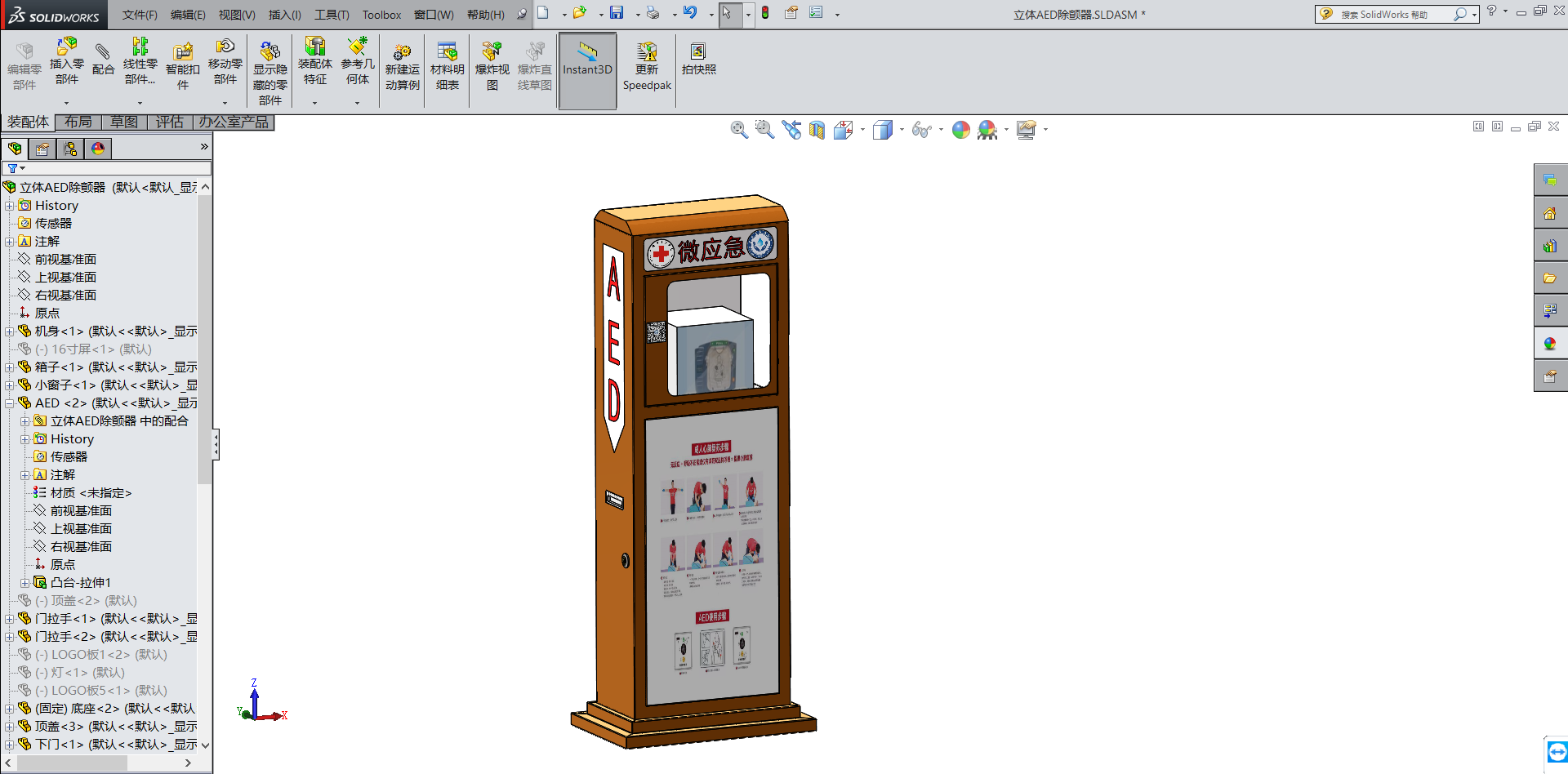Image resolution: width=1568 pixels, height=774 pixels.
Task: Switch to 评估 command tab
Action: pos(170,122)
